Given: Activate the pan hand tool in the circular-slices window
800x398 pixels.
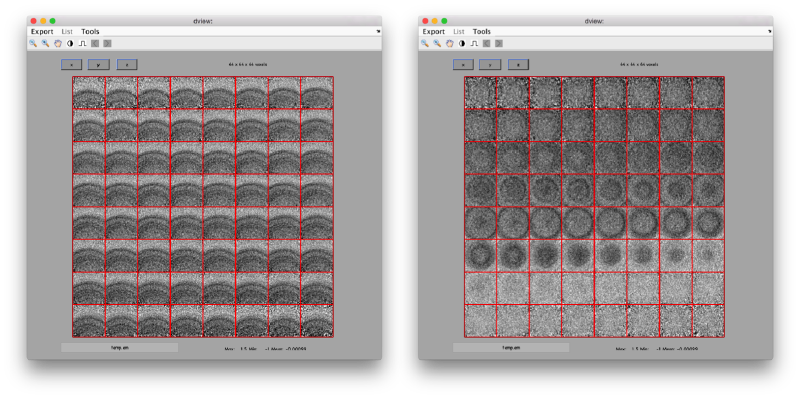Looking at the screenshot, I should [449, 43].
